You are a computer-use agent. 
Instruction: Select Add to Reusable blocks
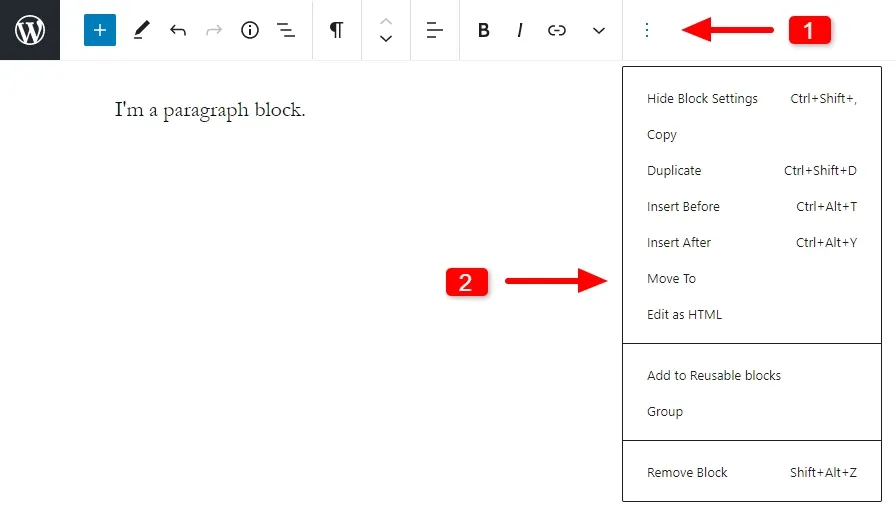pyautogui.click(x=713, y=376)
